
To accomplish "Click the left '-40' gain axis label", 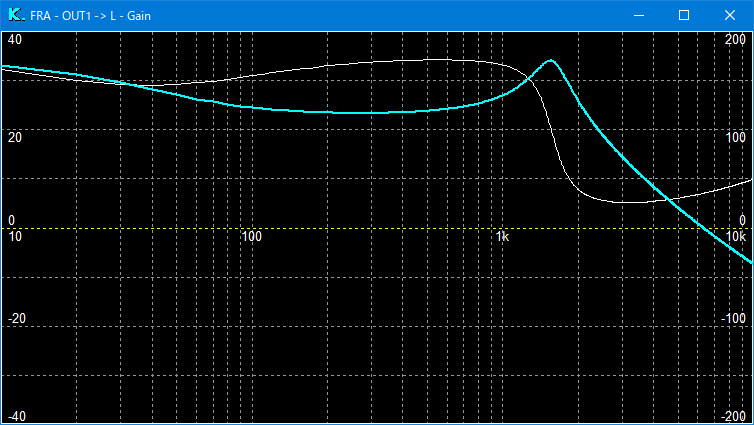I will [17, 416].
